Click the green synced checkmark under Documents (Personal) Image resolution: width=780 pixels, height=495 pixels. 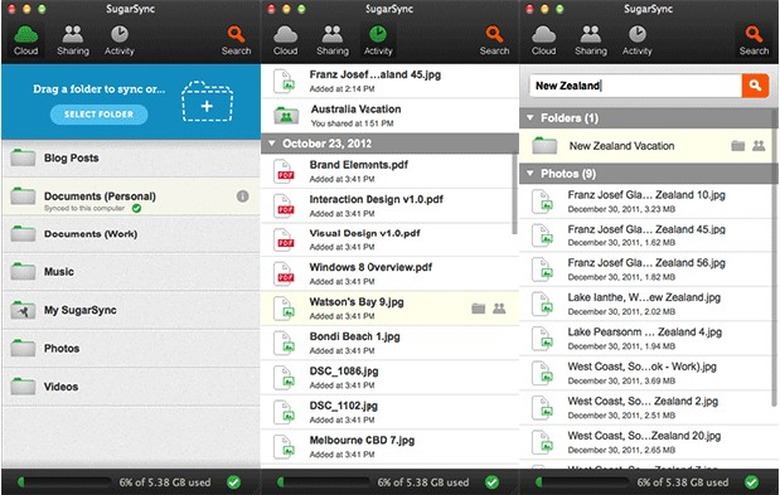[136, 208]
